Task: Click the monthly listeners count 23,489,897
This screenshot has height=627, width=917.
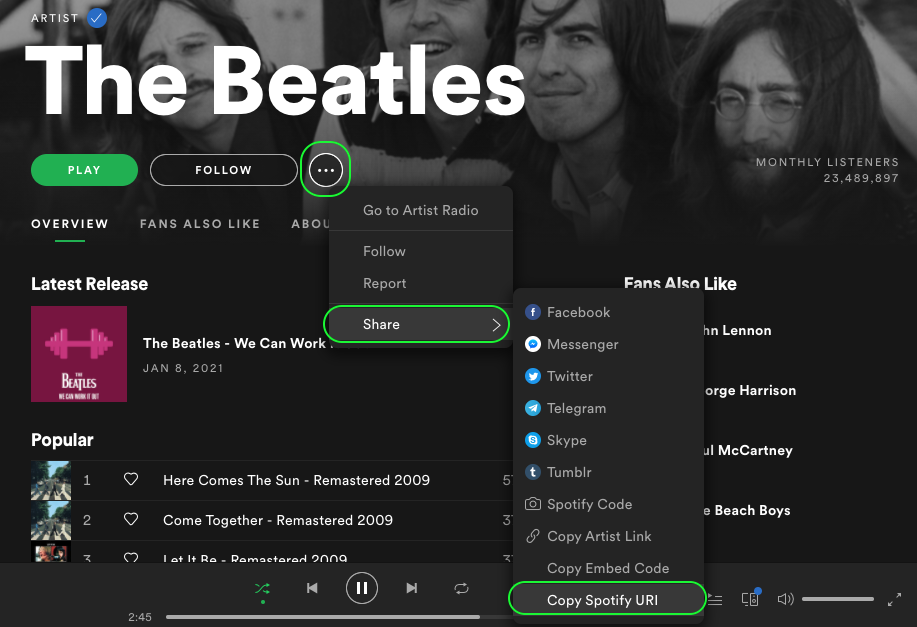Action: click(x=861, y=178)
